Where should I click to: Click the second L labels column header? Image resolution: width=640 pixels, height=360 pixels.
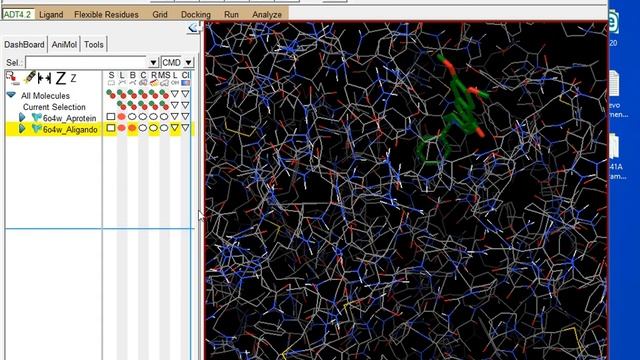(175, 78)
